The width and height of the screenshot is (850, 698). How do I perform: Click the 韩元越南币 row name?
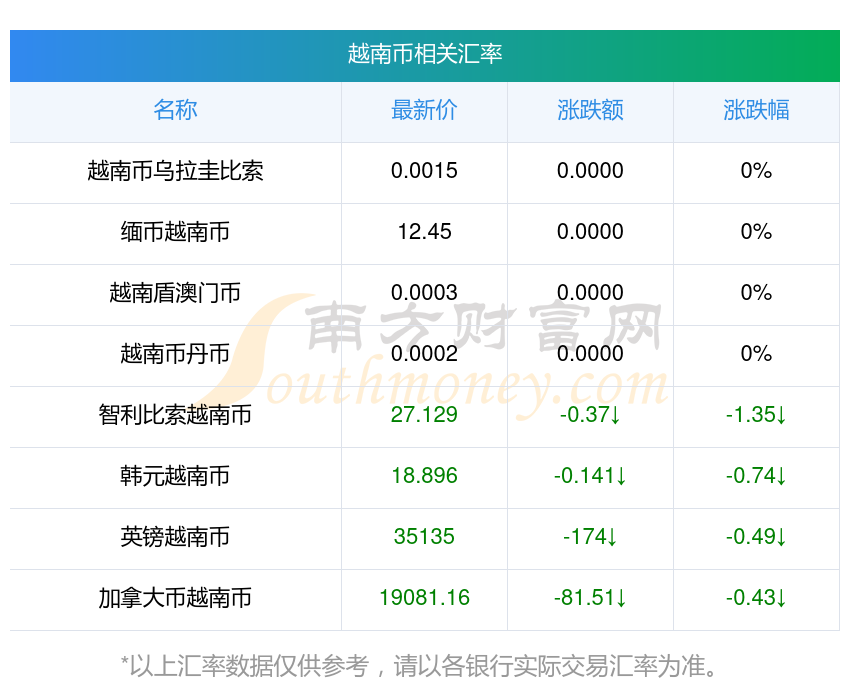click(175, 476)
